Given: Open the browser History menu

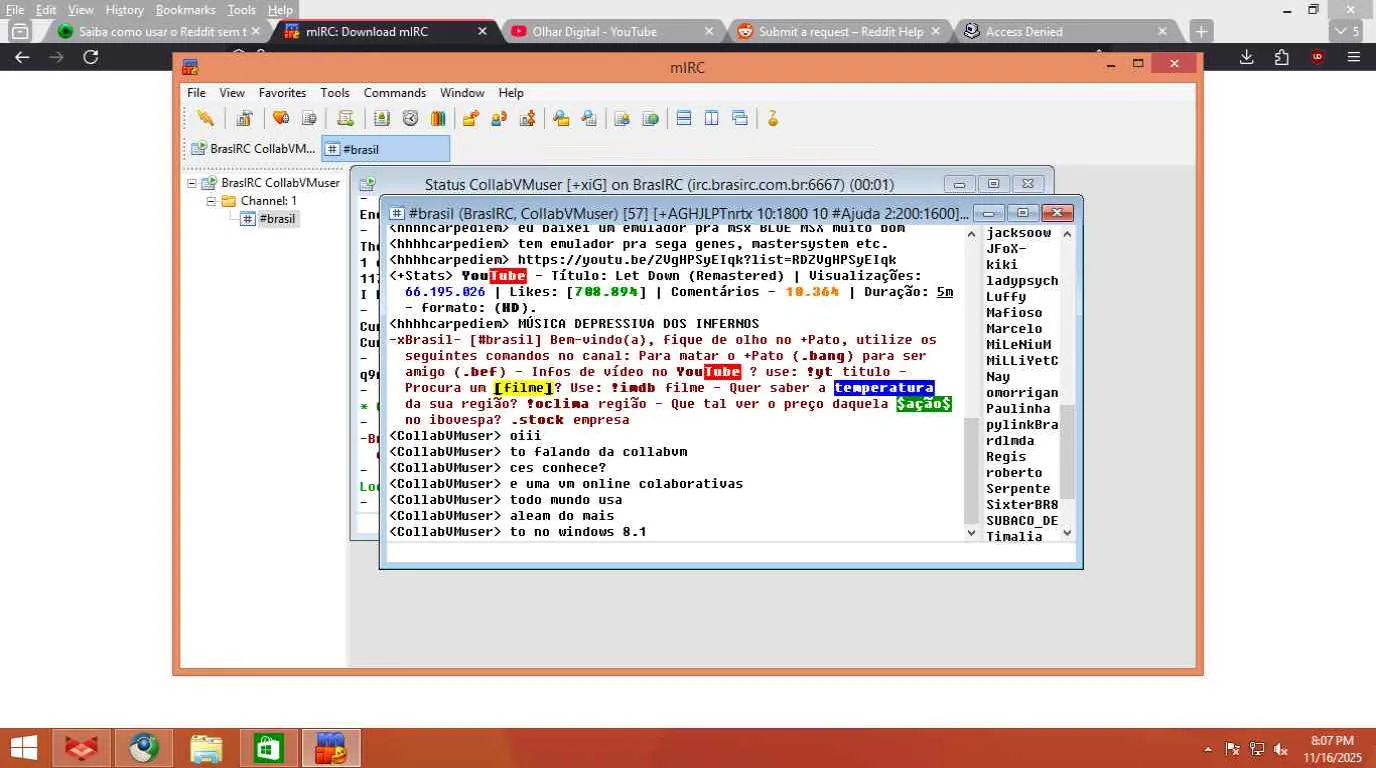Looking at the screenshot, I should pos(124,10).
